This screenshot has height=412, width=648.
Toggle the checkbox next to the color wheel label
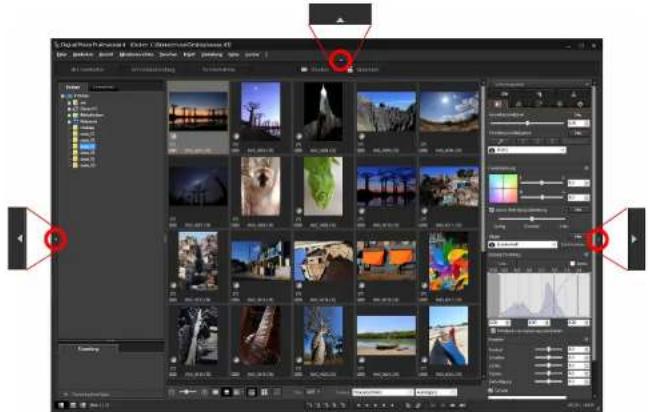click(491, 210)
